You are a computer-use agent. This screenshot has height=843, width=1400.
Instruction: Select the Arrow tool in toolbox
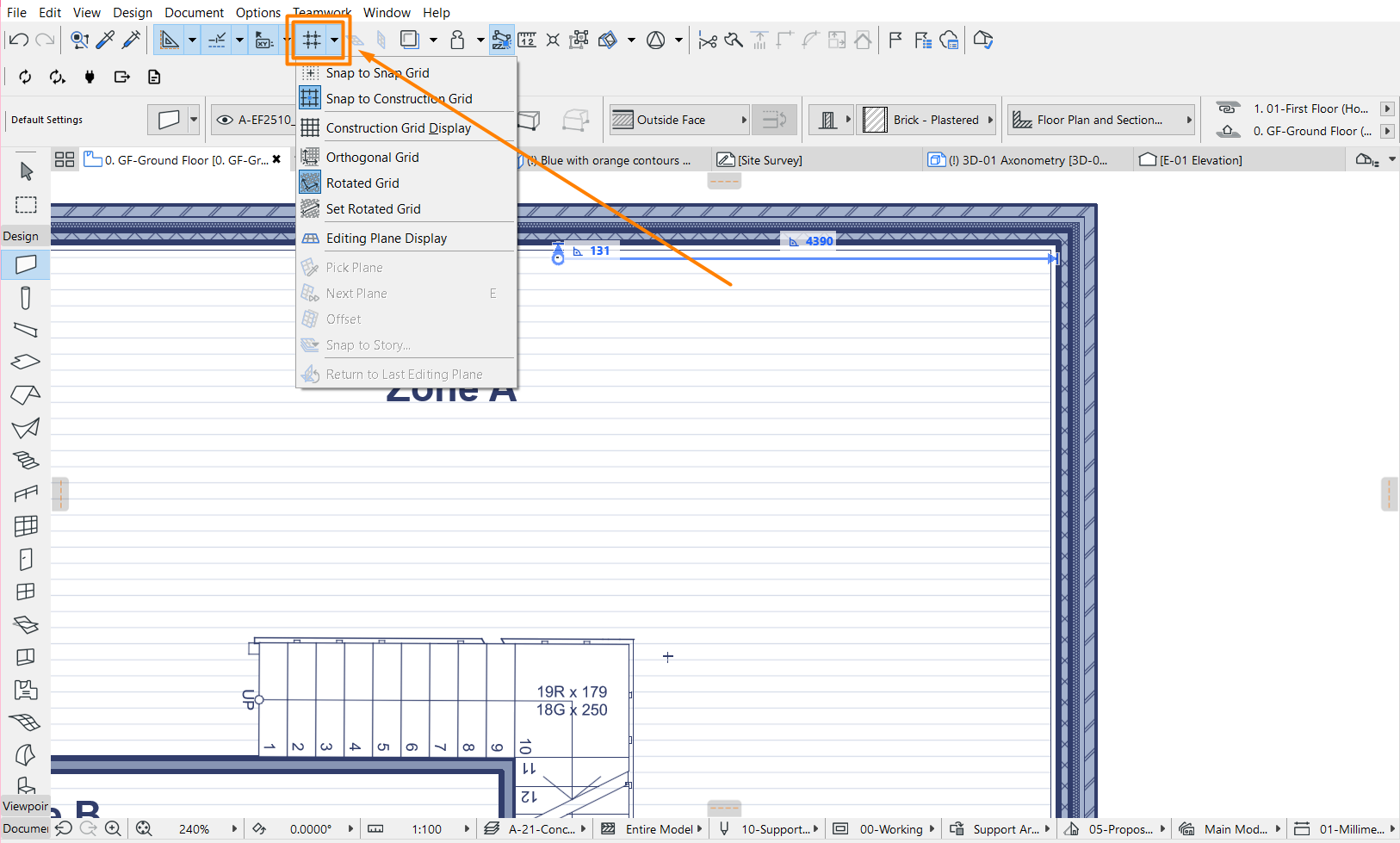[x=26, y=171]
